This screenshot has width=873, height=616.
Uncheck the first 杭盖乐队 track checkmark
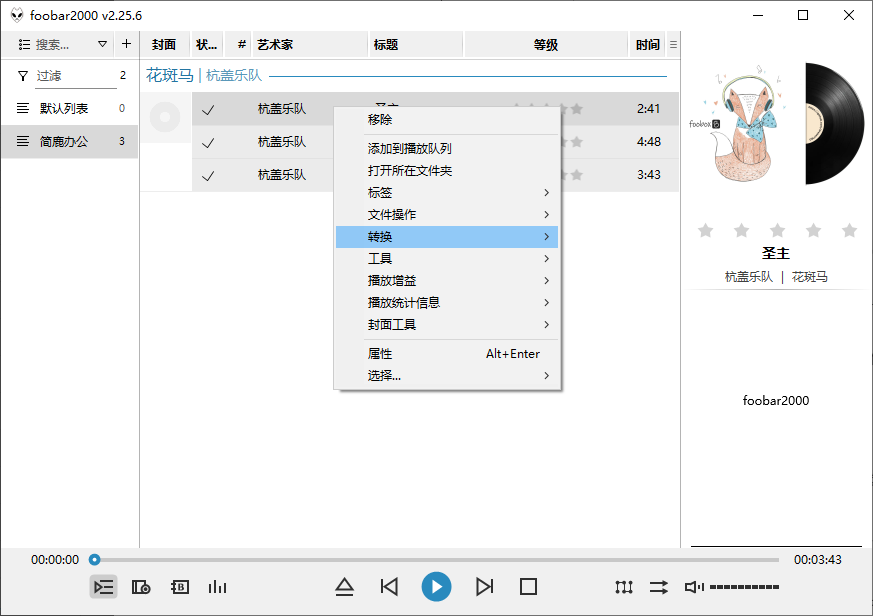208,108
